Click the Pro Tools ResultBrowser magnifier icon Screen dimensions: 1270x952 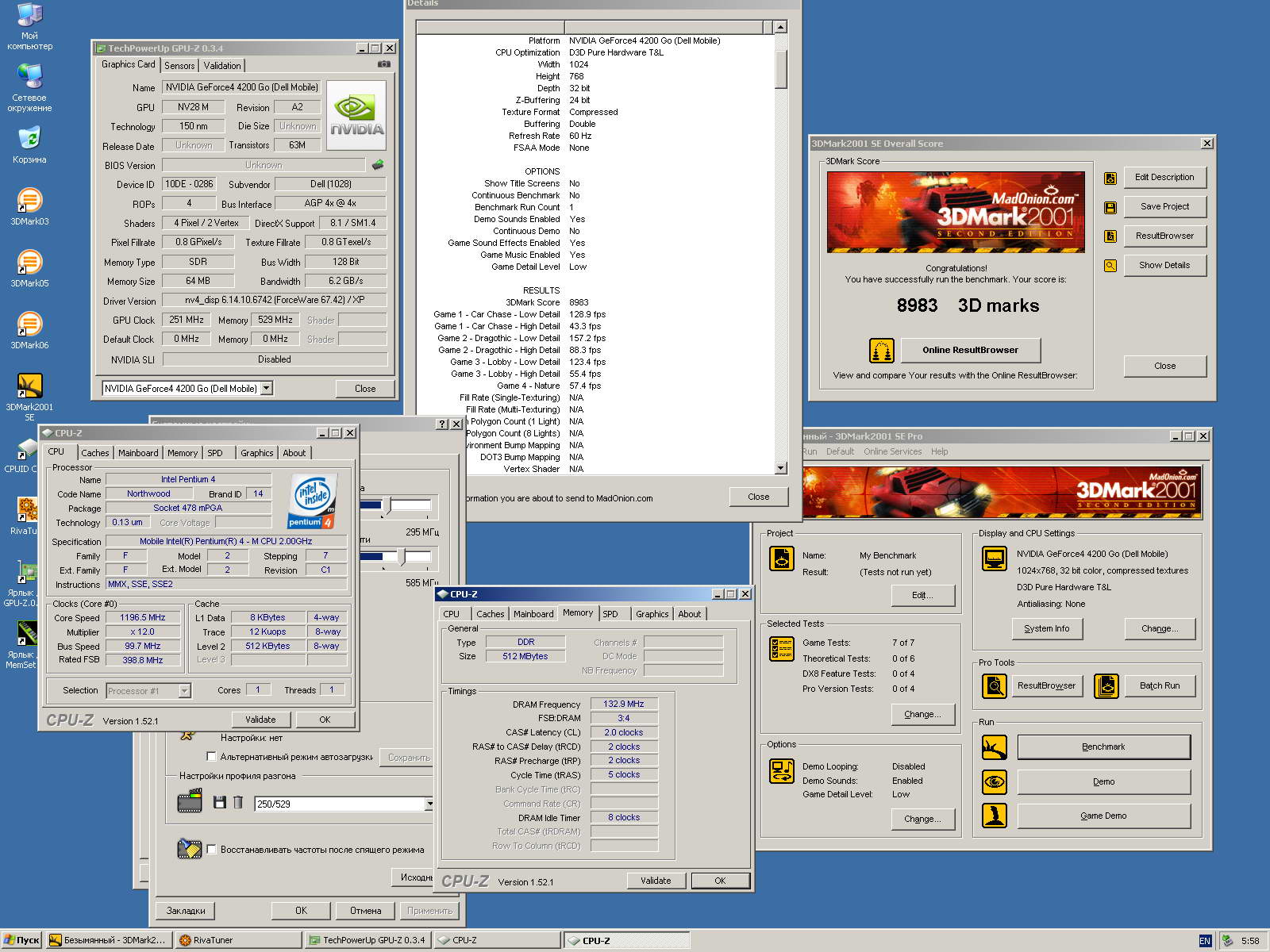tap(995, 686)
